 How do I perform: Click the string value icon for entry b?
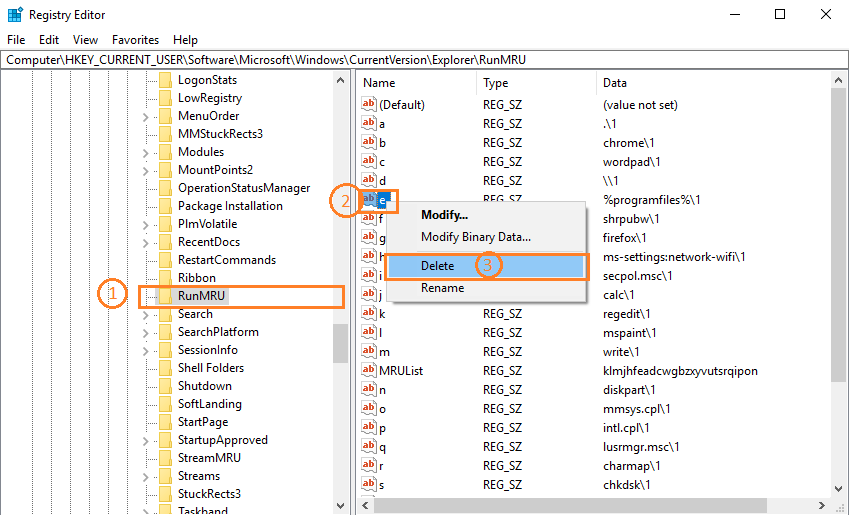(369, 142)
